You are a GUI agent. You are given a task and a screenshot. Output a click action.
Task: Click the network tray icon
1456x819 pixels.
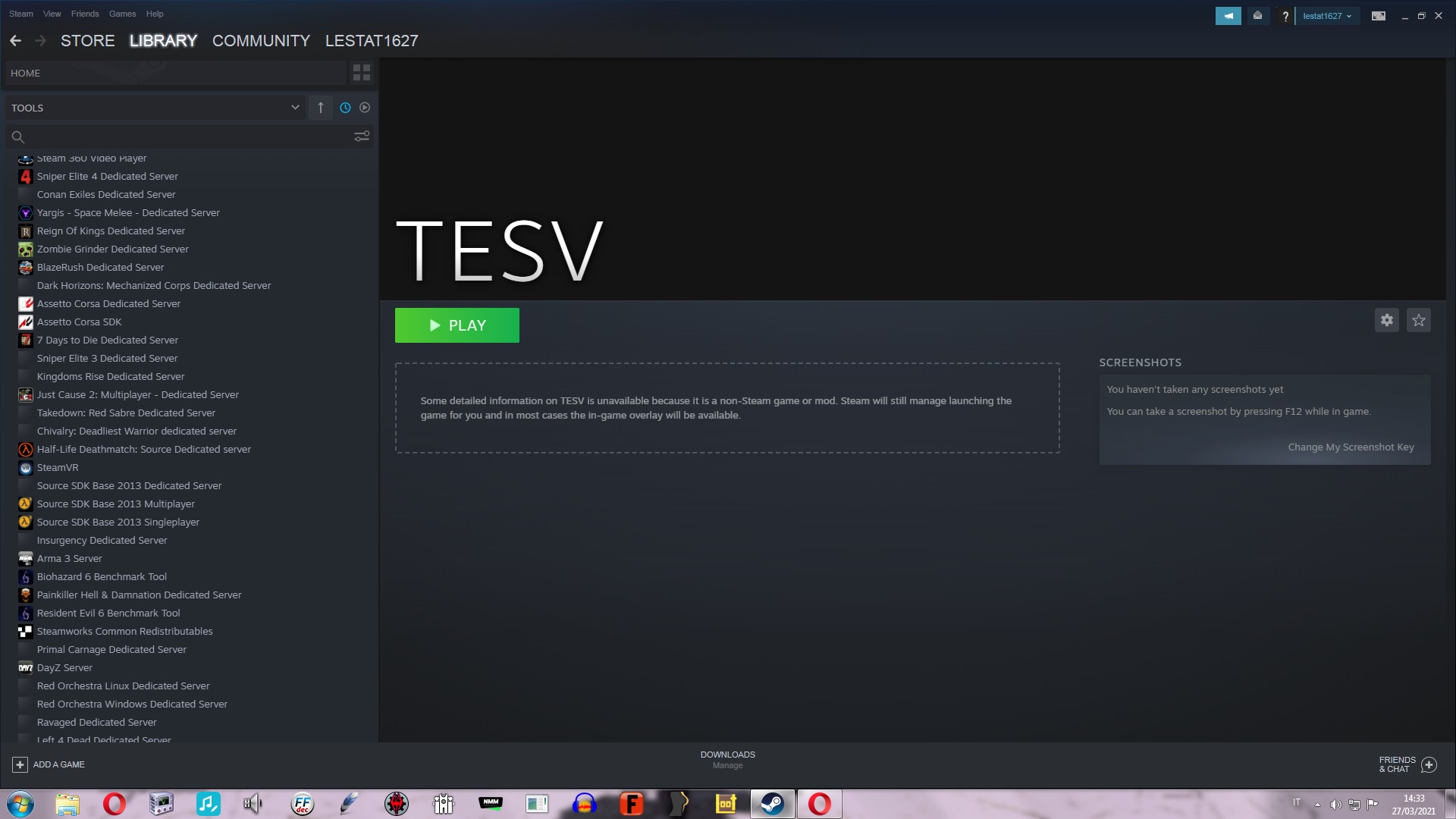click(x=1354, y=805)
